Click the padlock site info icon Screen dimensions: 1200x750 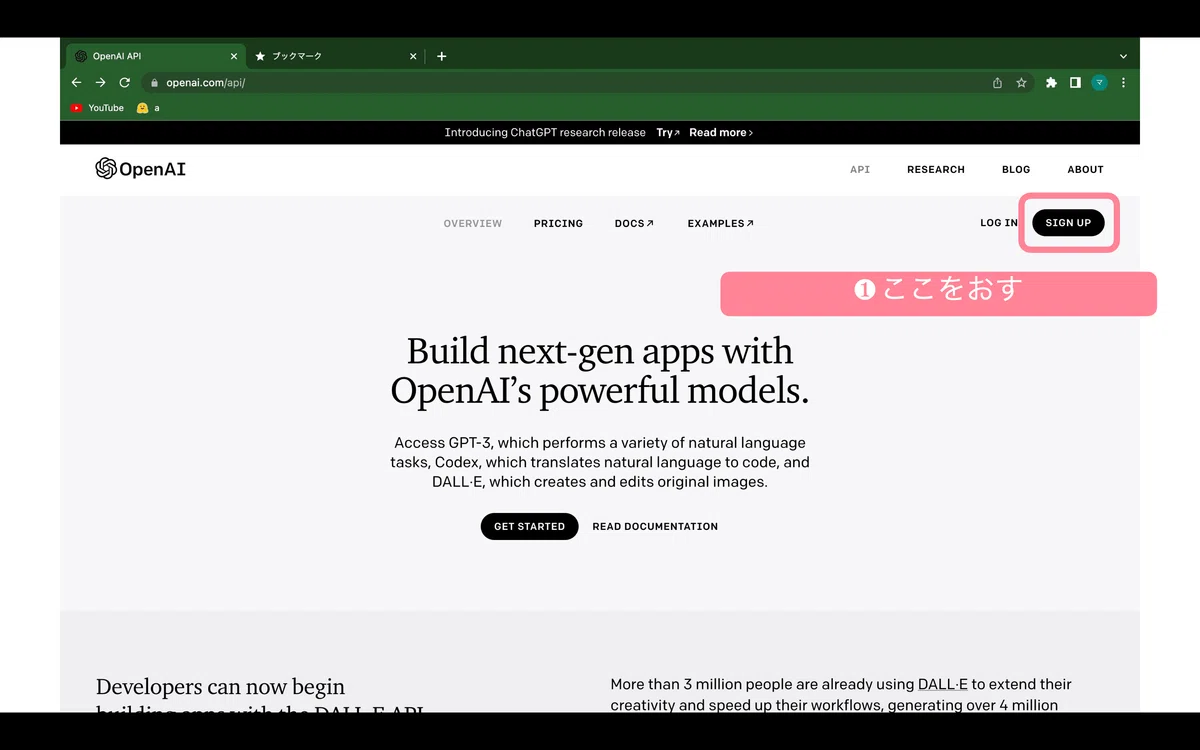point(154,83)
